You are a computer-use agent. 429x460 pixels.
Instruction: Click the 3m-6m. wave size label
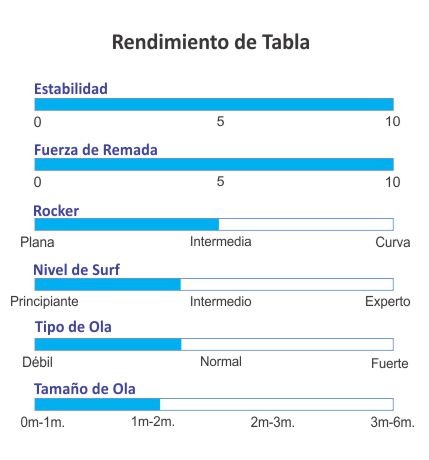392,422
